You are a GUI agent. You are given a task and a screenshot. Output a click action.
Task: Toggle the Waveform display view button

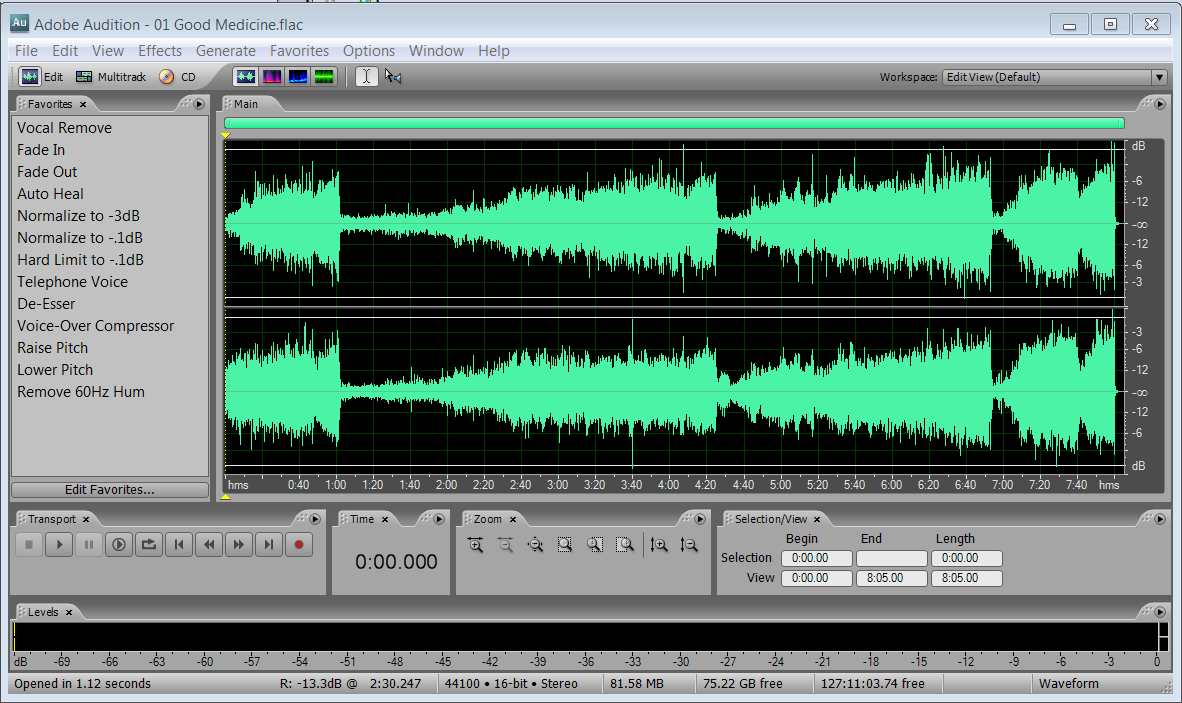(x=246, y=77)
